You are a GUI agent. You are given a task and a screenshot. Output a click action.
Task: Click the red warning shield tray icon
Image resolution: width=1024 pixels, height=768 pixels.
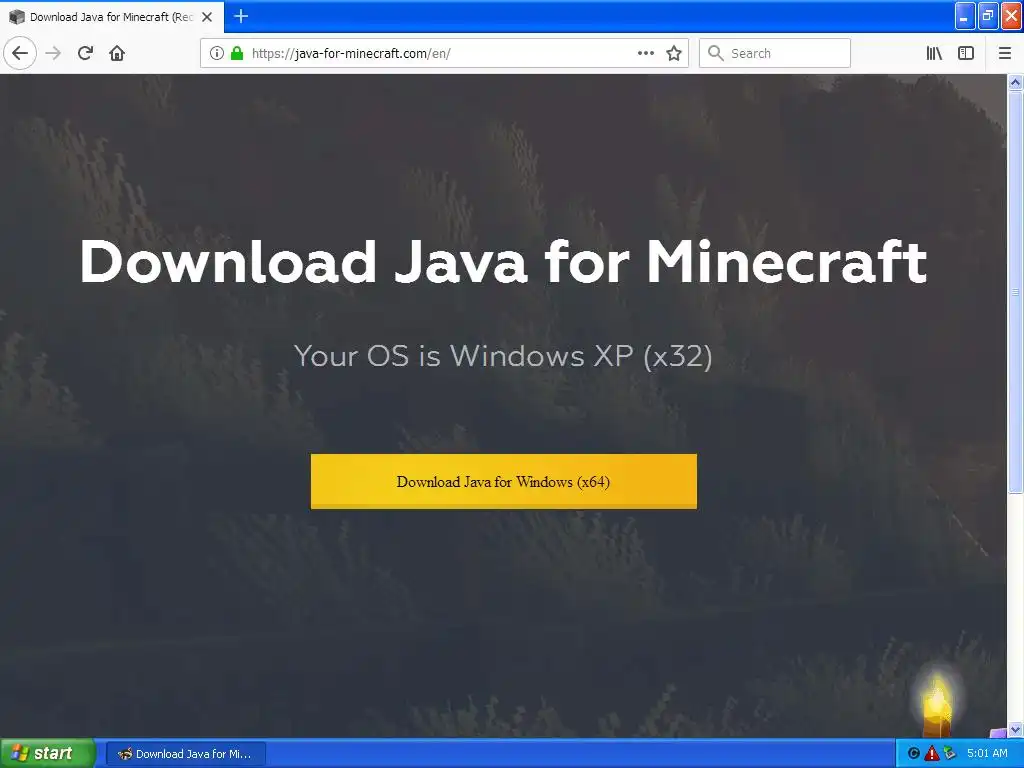[x=932, y=753]
